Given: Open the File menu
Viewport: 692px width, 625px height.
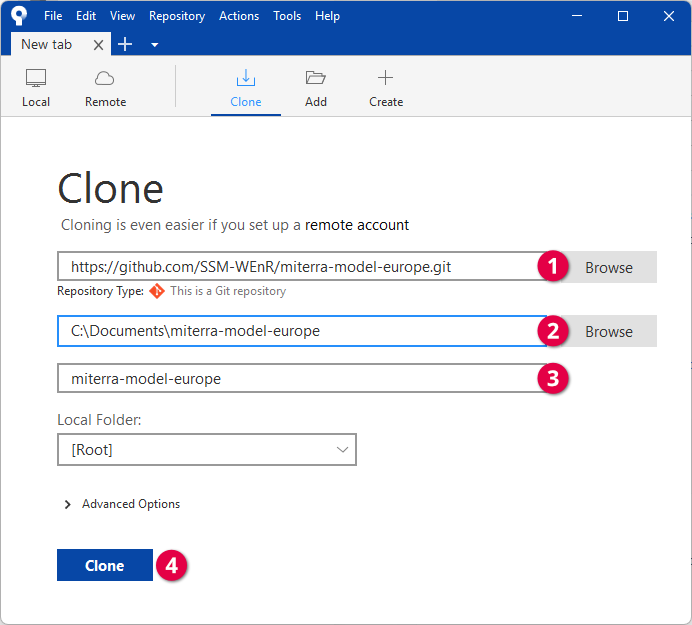Looking at the screenshot, I should 53,16.
